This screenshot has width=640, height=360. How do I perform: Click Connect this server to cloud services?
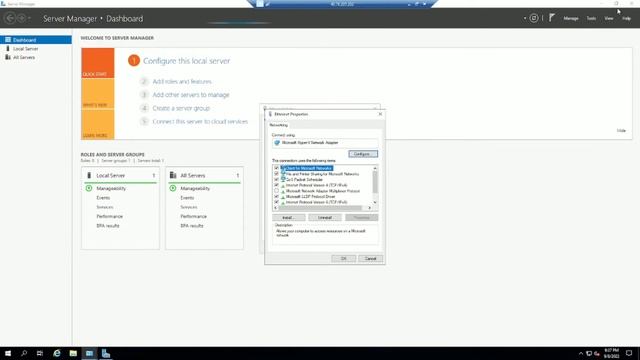[200, 122]
